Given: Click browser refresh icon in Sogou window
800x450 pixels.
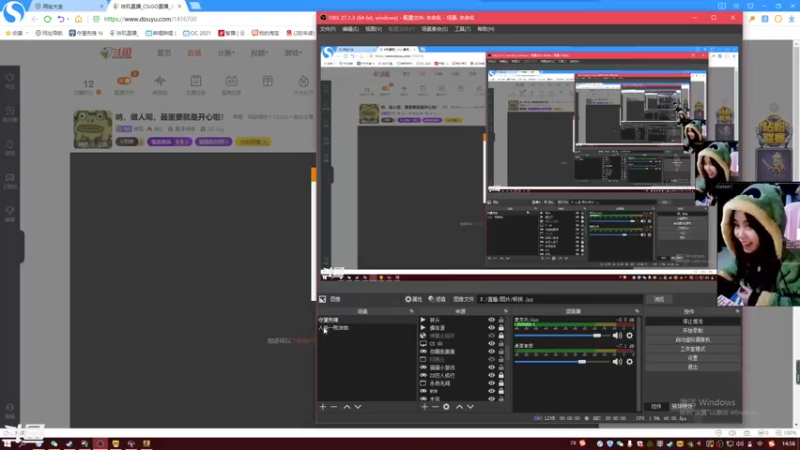Looking at the screenshot, I should click(47, 19).
